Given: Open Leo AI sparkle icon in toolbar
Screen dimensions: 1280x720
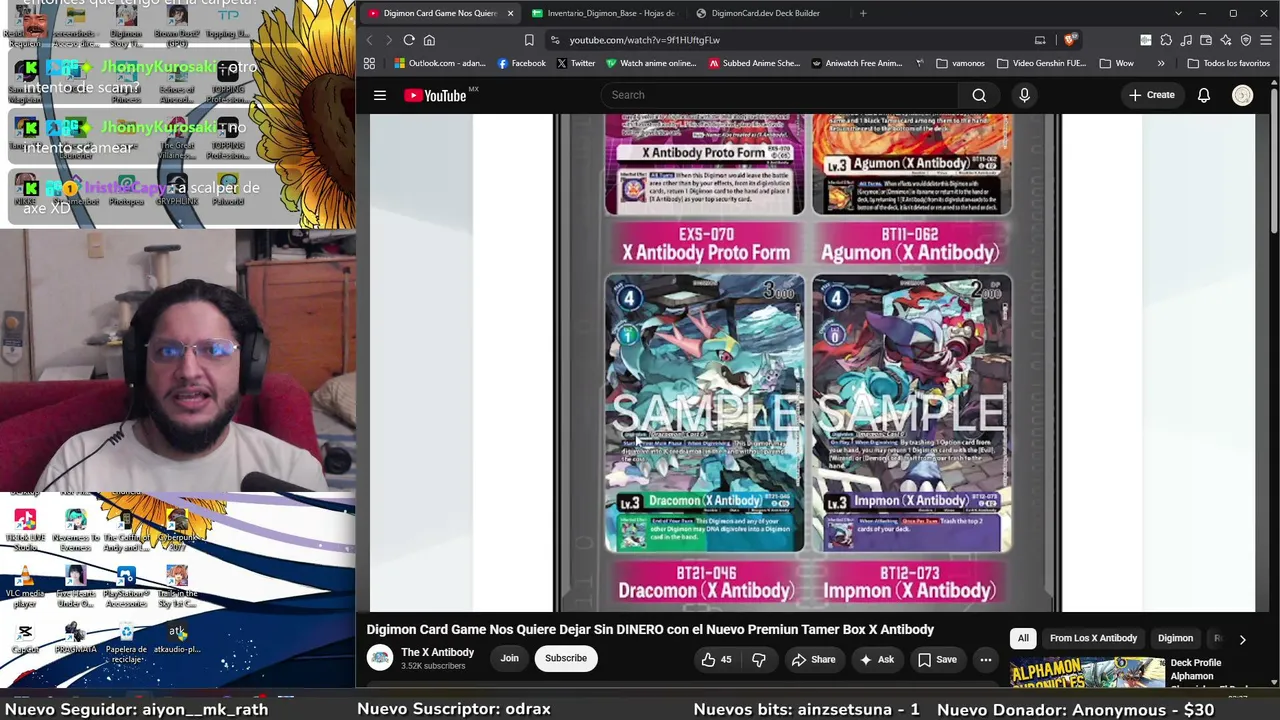Looking at the screenshot, I should click(x=1226, y=40).
